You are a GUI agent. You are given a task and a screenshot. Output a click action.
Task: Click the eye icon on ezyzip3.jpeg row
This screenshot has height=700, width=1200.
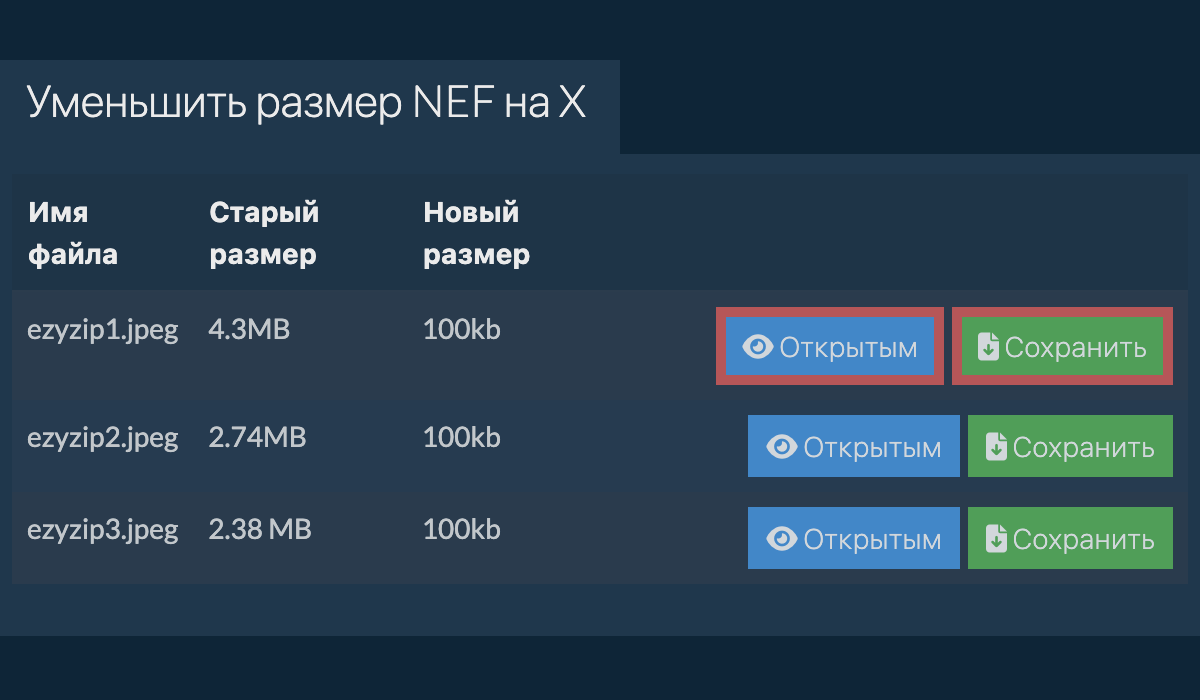pos(783,538)
